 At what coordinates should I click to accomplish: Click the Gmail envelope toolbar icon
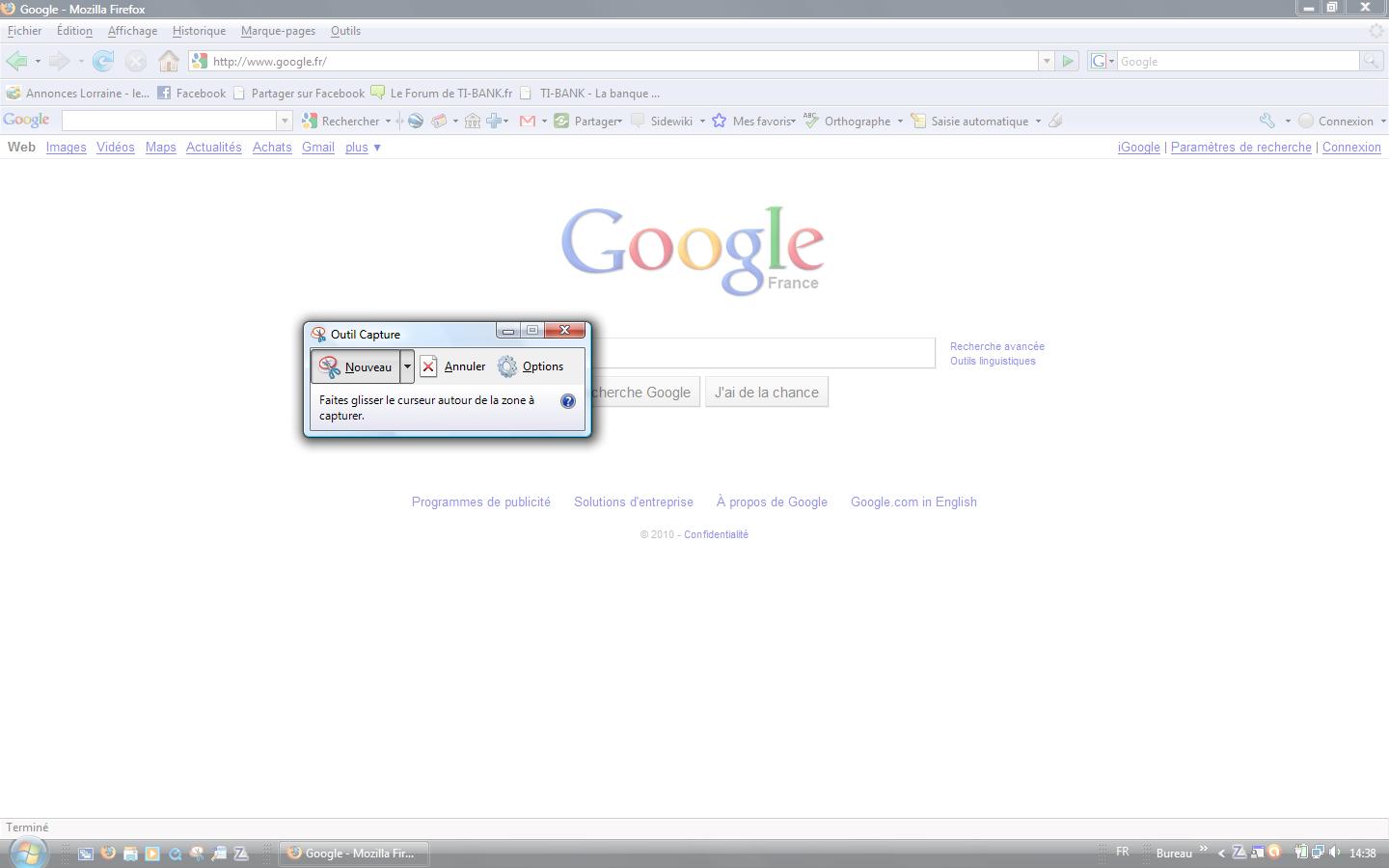point(528,121)
